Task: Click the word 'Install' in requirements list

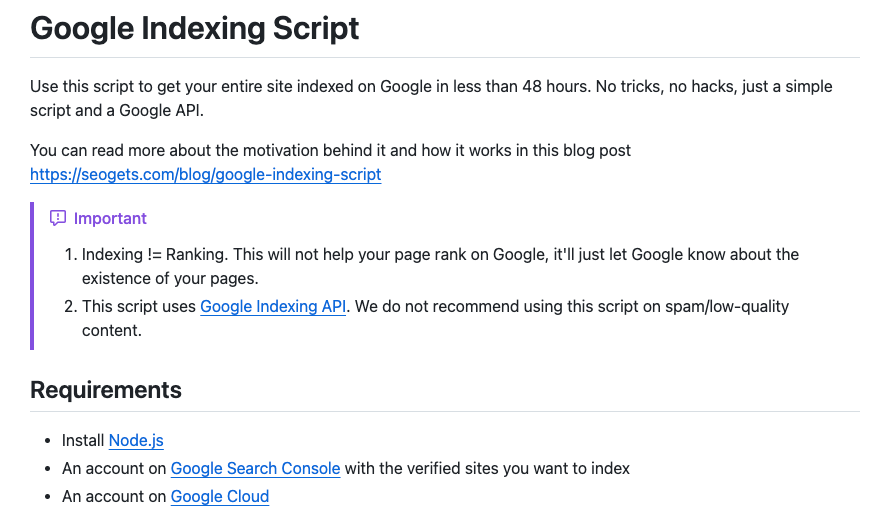Action: click(x=83, y=440)
